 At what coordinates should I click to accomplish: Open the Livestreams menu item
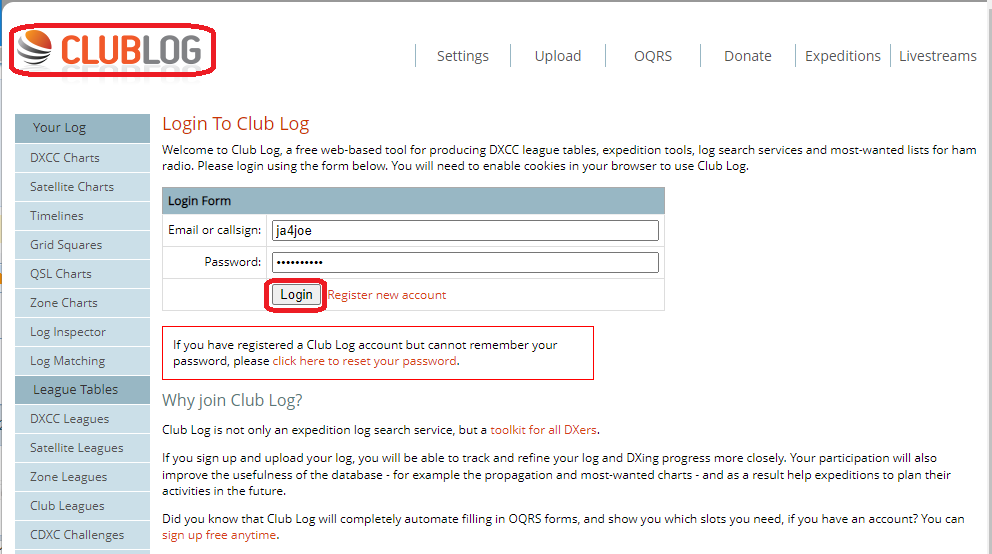click(938, 56)
